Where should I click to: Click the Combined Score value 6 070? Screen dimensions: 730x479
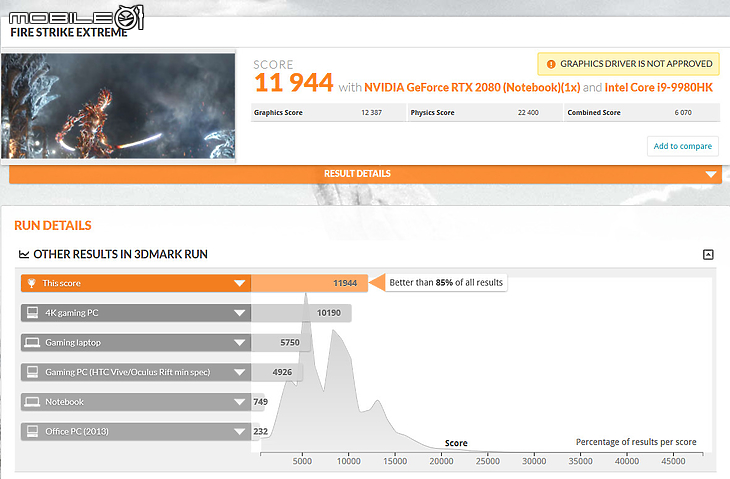tap(683, 113)
